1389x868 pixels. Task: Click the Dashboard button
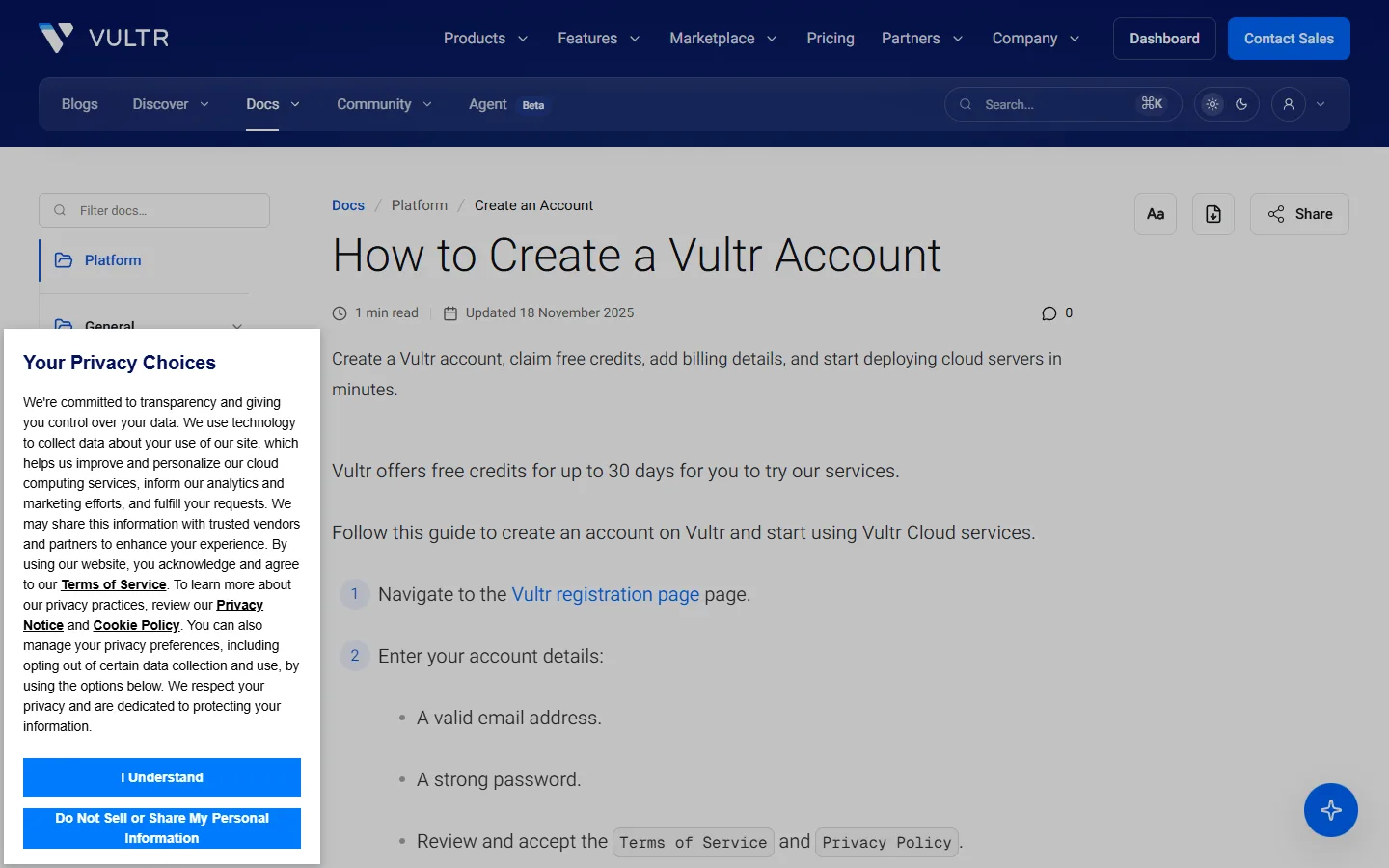[1164, 39]
